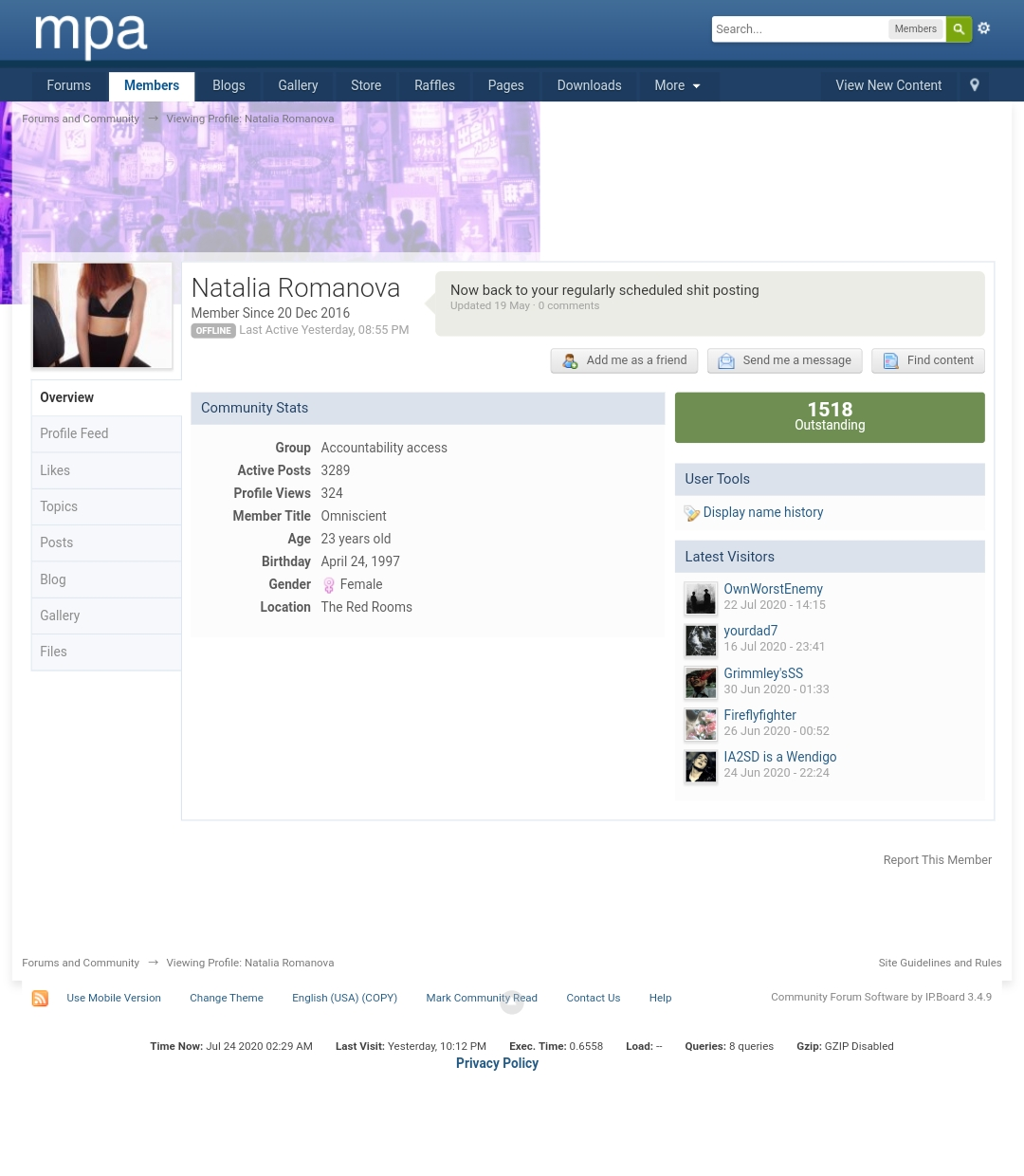Click English (USA) (COPY) language link
Image resolution: width=1024 pixels, height=1176 pixels.
344,998
